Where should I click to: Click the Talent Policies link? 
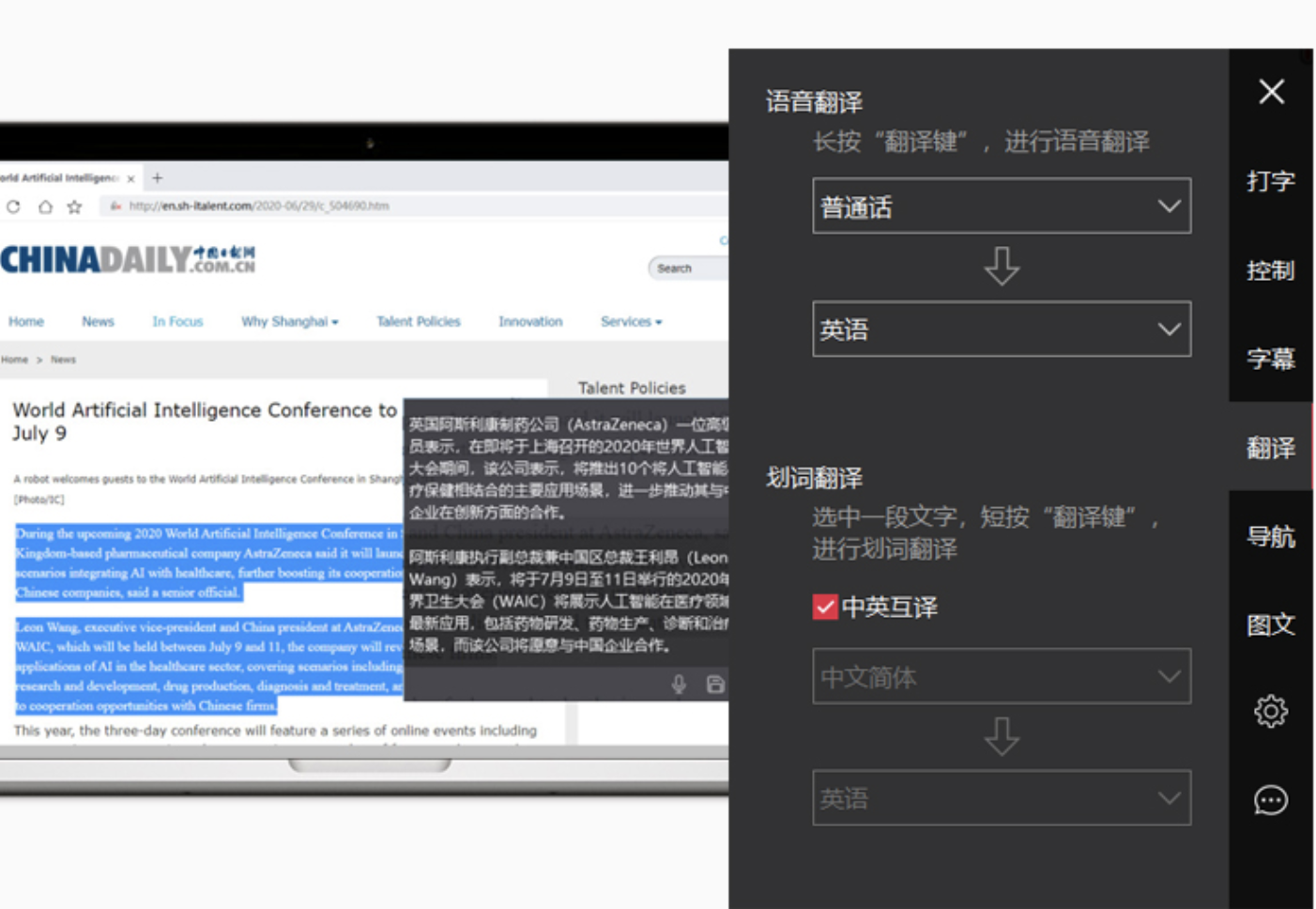click(418, 321)
